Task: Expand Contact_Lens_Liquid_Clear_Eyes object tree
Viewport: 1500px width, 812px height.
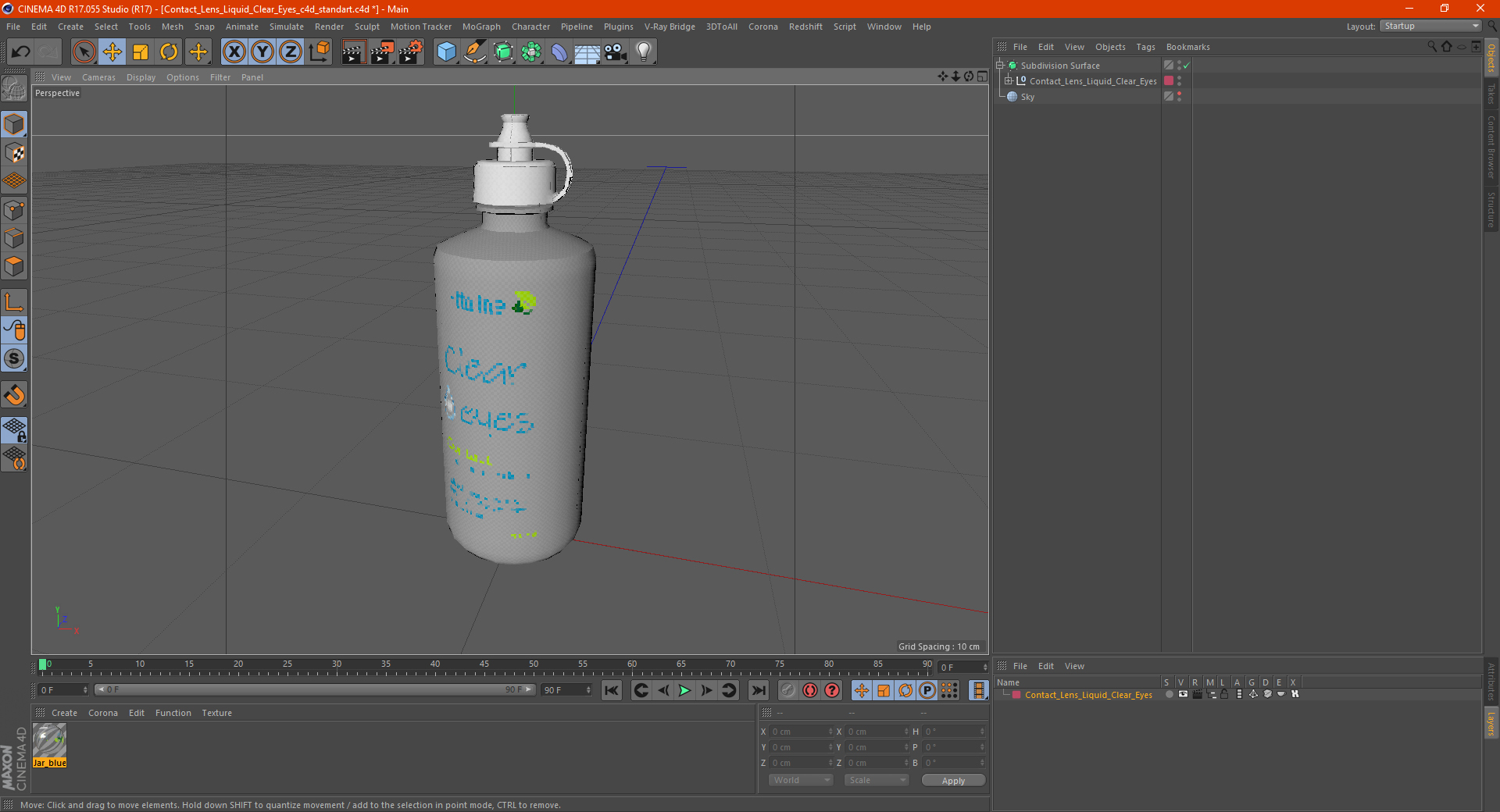Action: 1009,80
